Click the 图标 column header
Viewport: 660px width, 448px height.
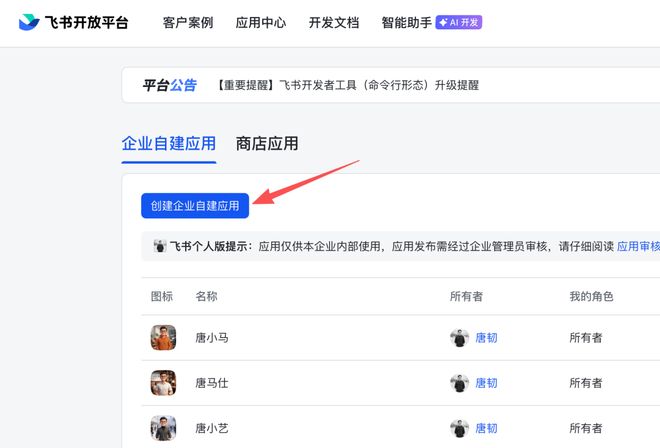[162, 296]
